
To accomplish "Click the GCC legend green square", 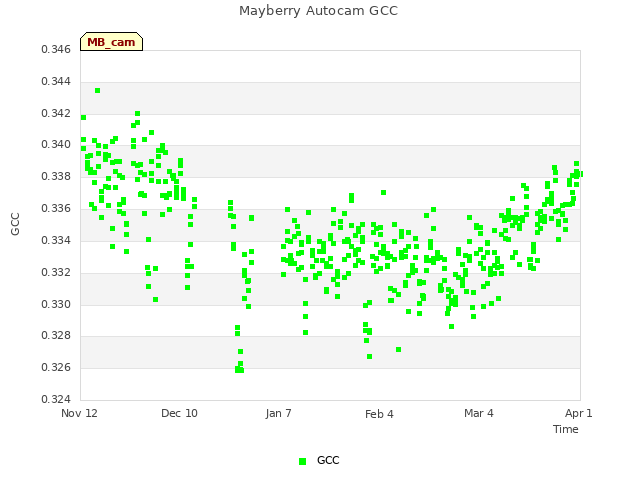I will click(x=302, y=461).
